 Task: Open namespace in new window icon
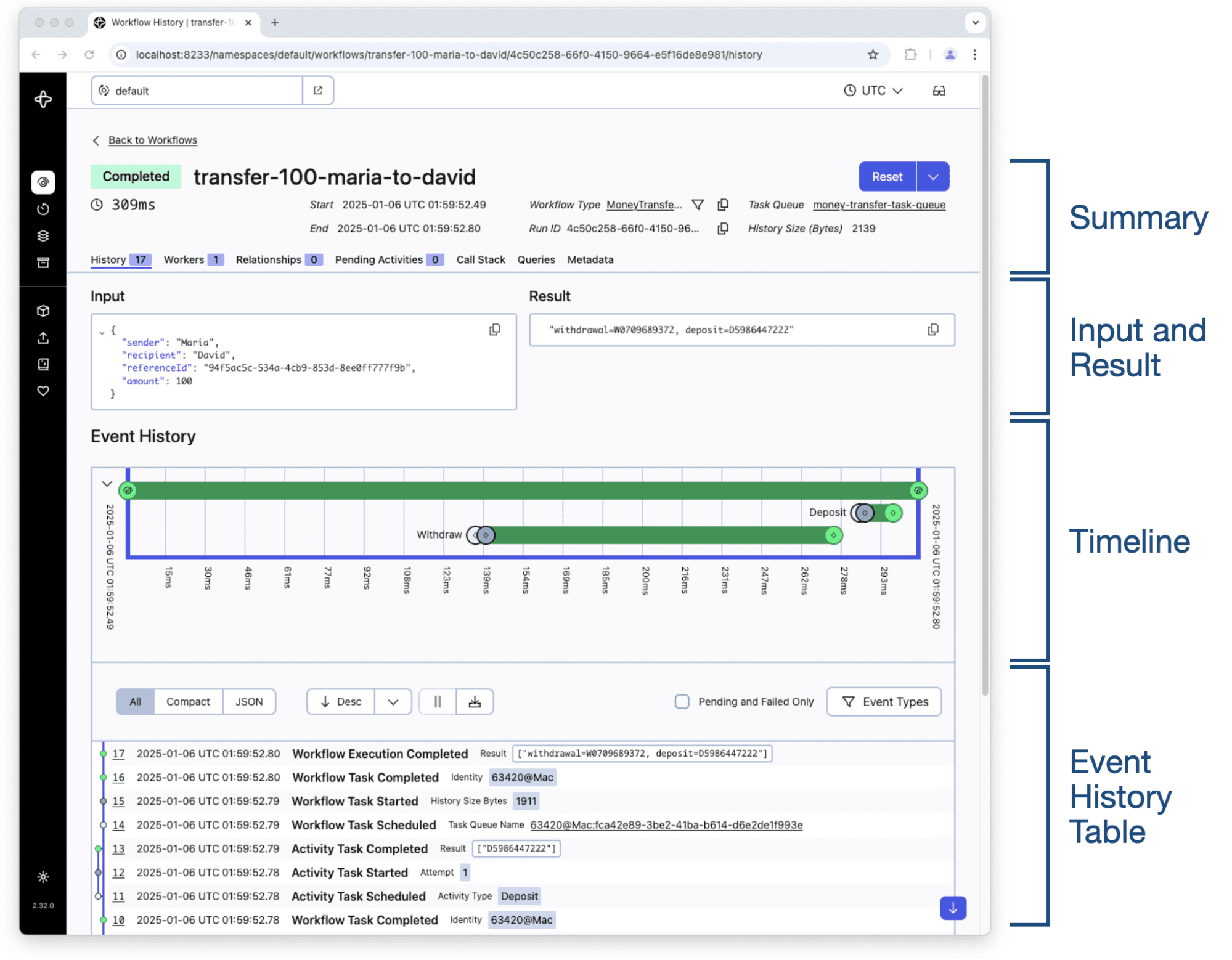tap(318, 91)
